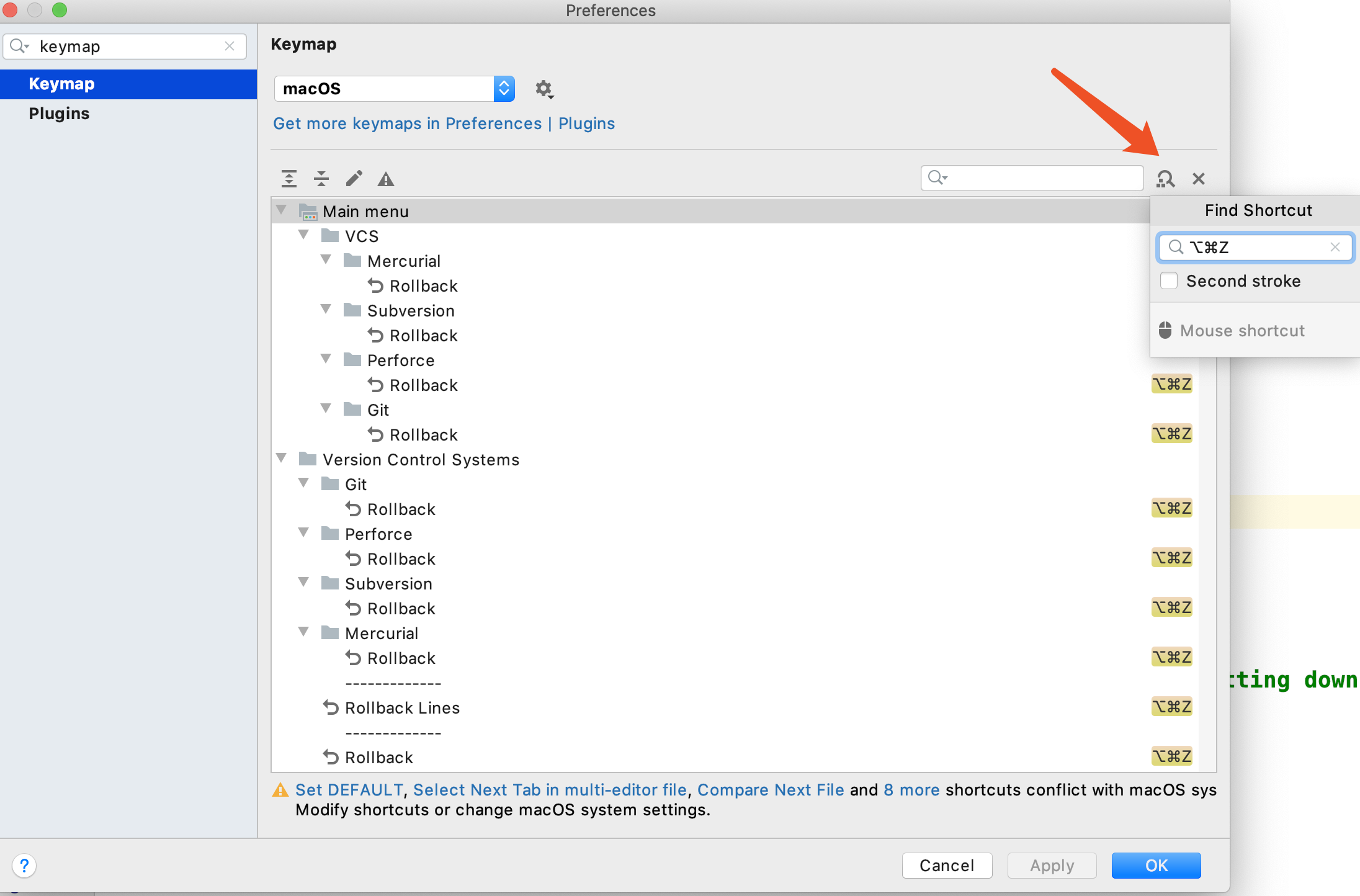
Task: Select the last top-level Rollback row
Action: pyautogui.click(x=735, y=757)
